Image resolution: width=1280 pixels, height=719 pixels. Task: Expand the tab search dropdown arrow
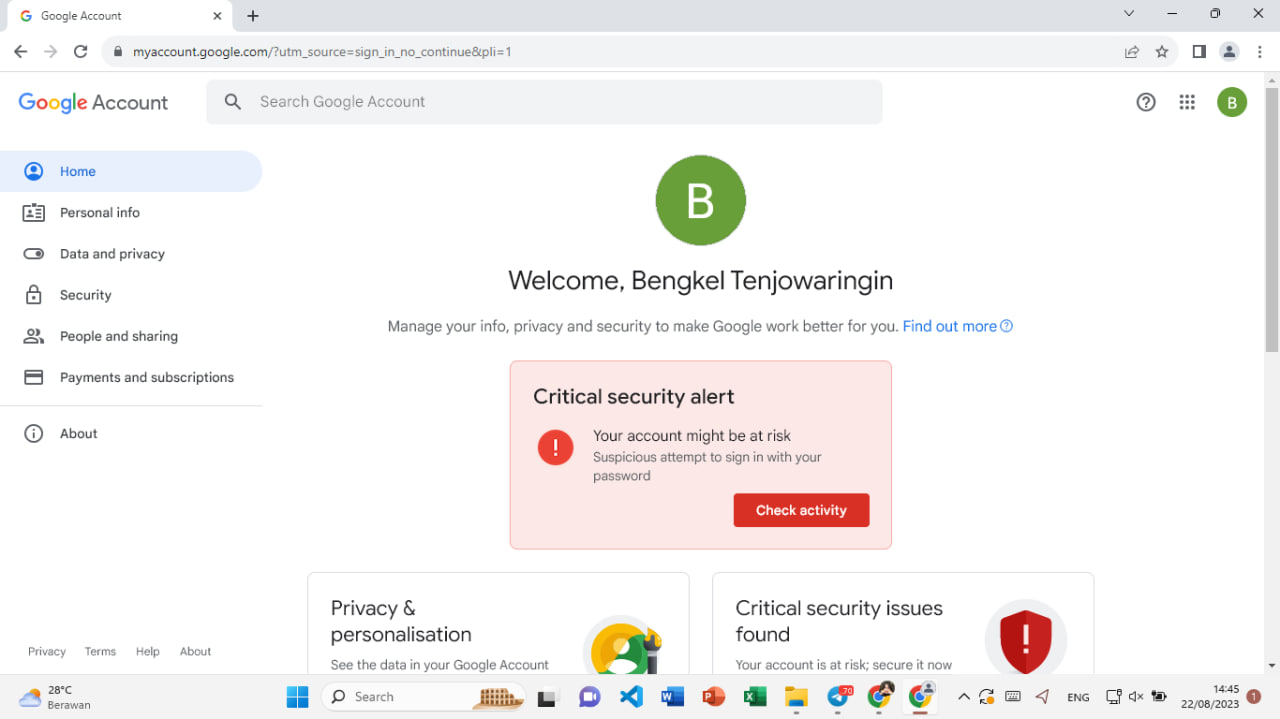(x=1129, y=14)
